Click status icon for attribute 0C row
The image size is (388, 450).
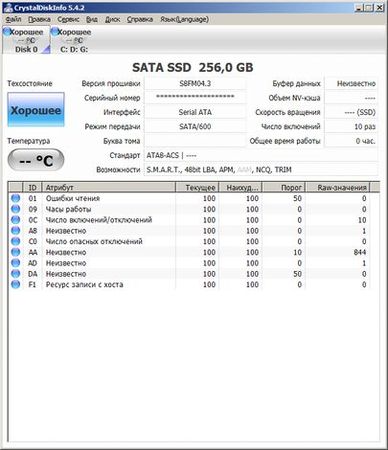[x=16, y=220]
